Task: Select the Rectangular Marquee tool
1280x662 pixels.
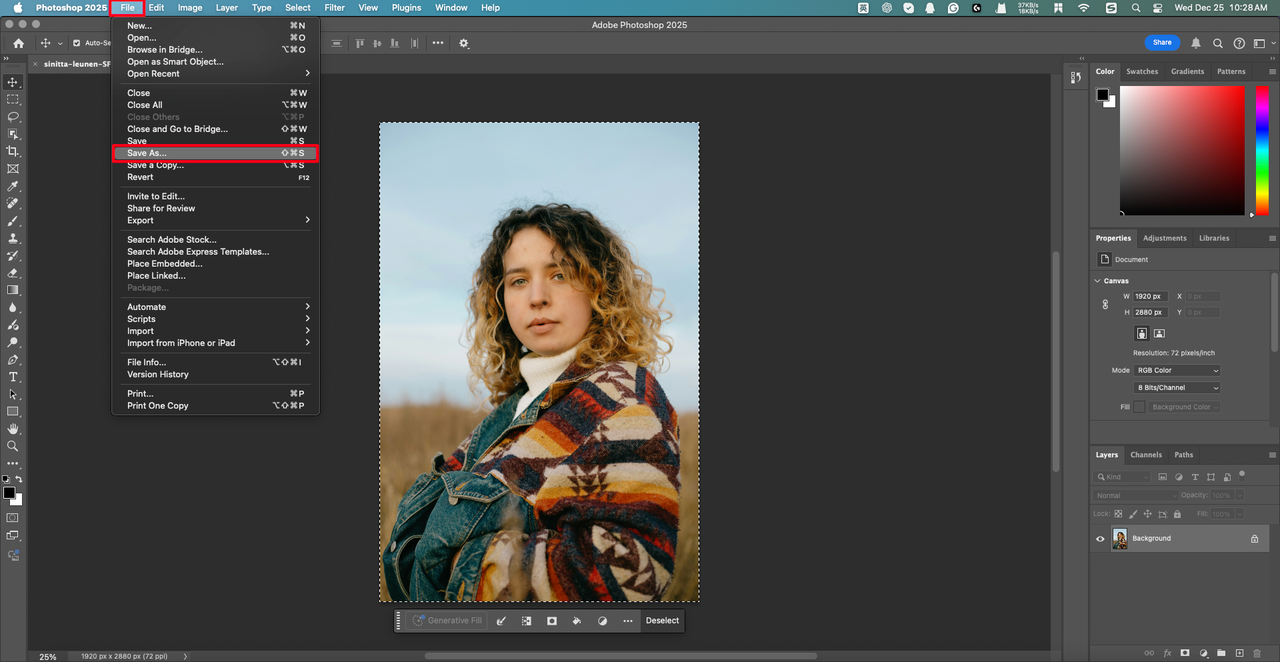Action: [x=13, y=99]
